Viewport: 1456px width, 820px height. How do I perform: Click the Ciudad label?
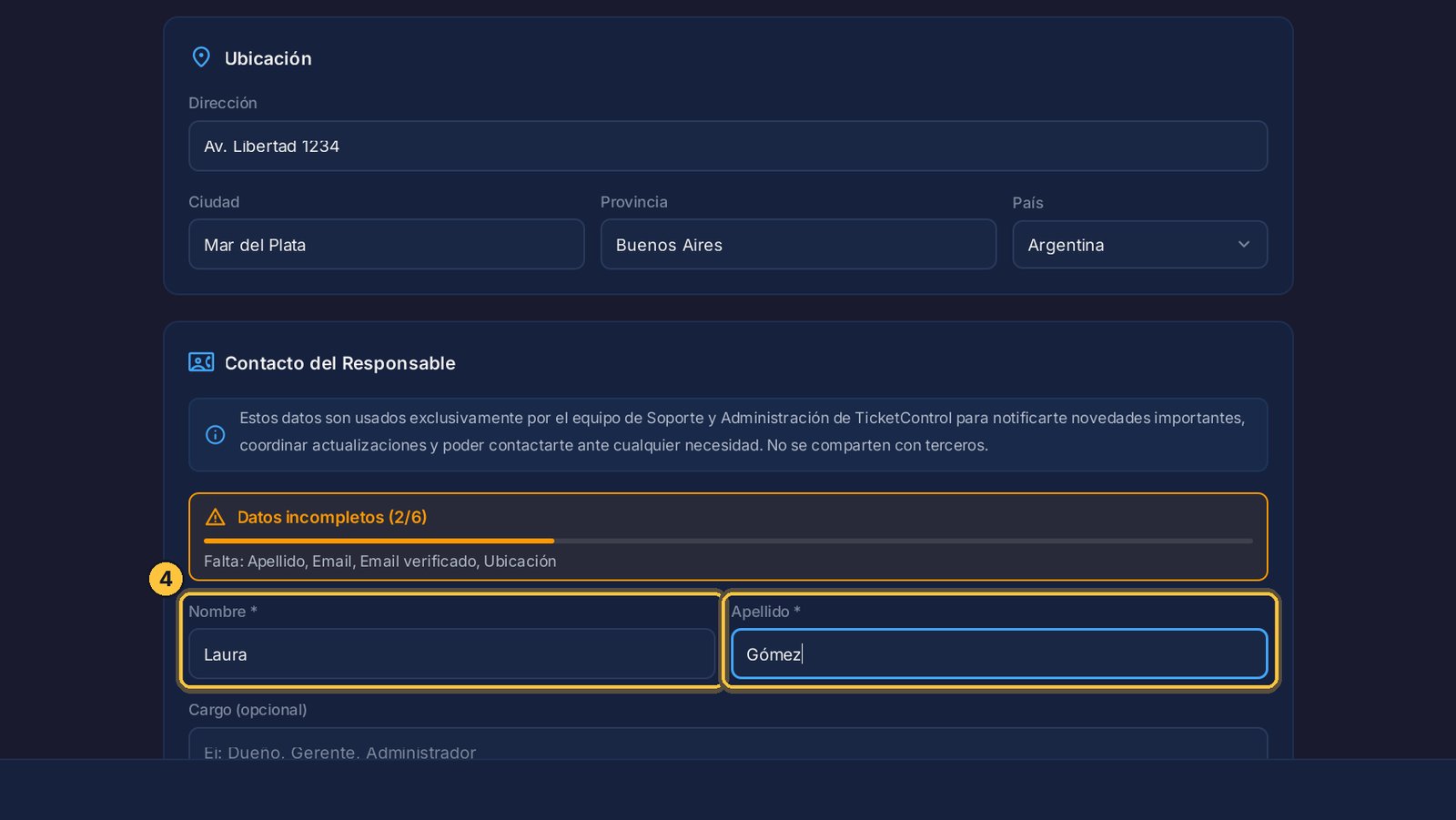pos(214,202)
